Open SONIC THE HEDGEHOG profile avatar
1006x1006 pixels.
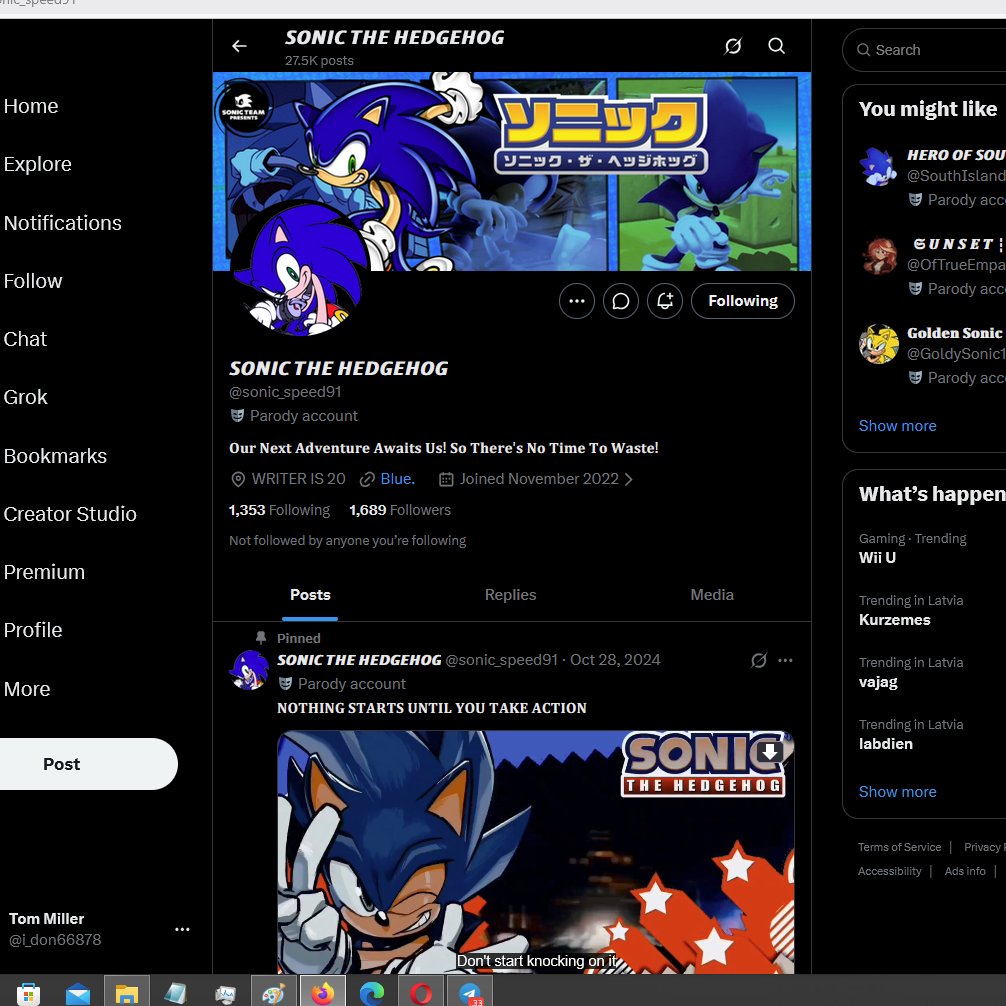[x=300, y=269]
